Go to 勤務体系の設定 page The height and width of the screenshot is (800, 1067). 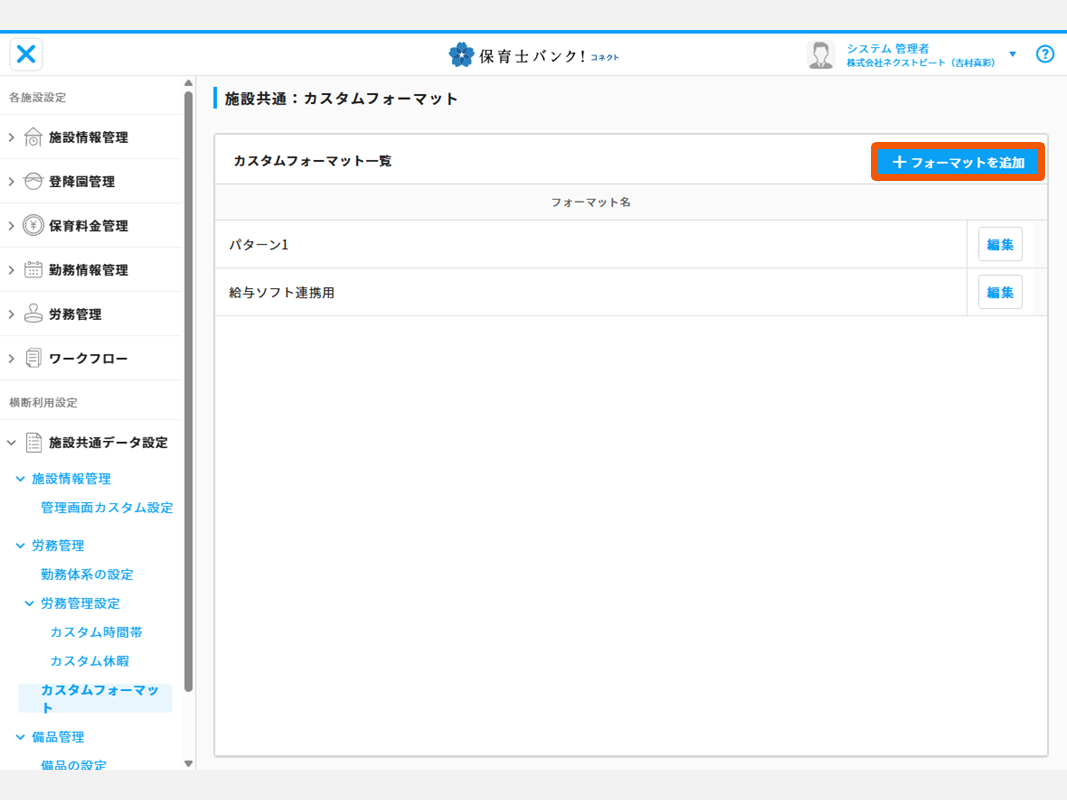coord(87,574)
